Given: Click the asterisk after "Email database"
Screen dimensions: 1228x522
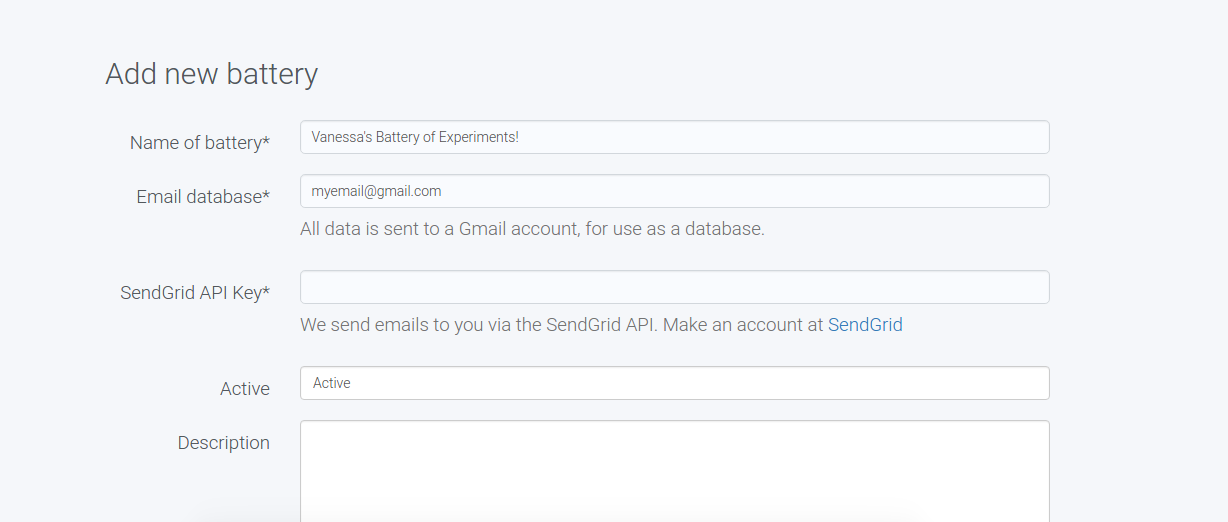Looking at the screenshot, I should 266,196.
